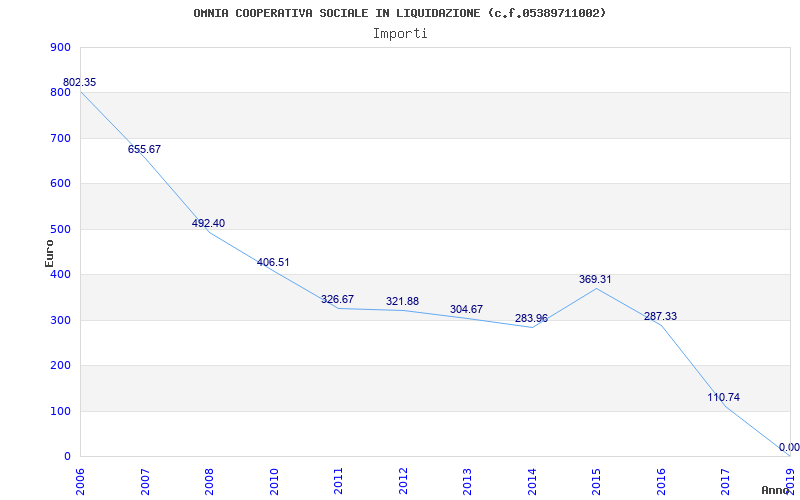
Task: Select the 326.67 value label
Action: [x=337, y=299]
